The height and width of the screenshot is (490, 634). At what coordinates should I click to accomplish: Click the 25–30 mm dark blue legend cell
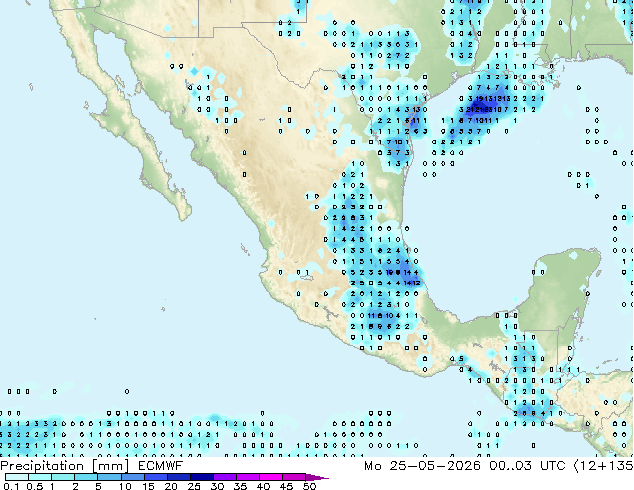point(201,477)
